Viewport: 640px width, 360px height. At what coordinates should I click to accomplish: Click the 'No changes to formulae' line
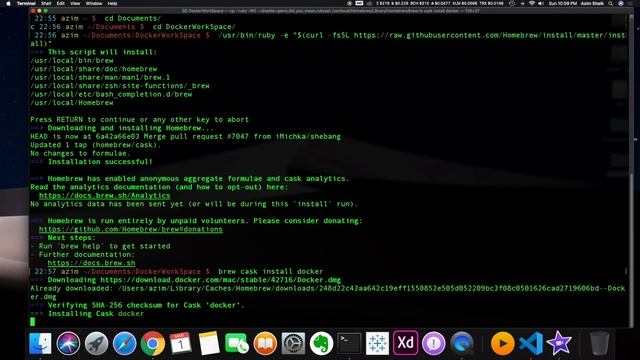(x=80, y=153)
